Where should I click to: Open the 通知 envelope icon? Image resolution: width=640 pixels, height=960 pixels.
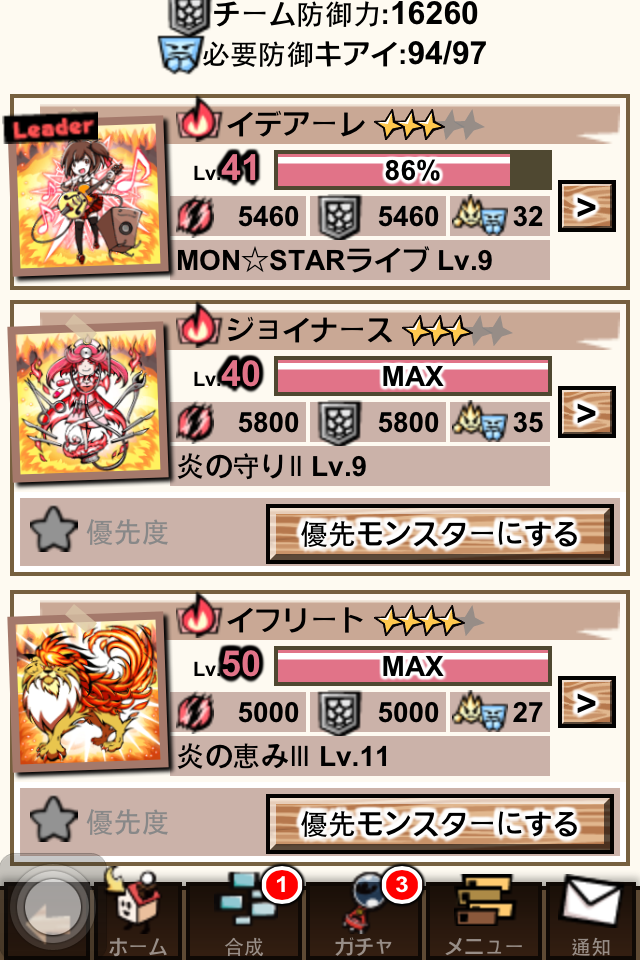tap(592, 917)
